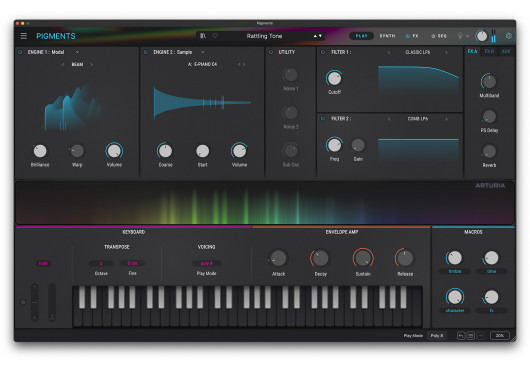Select next Filter 2 type arrow
Screen dimensions: 530x371
(x=447, y=119)
